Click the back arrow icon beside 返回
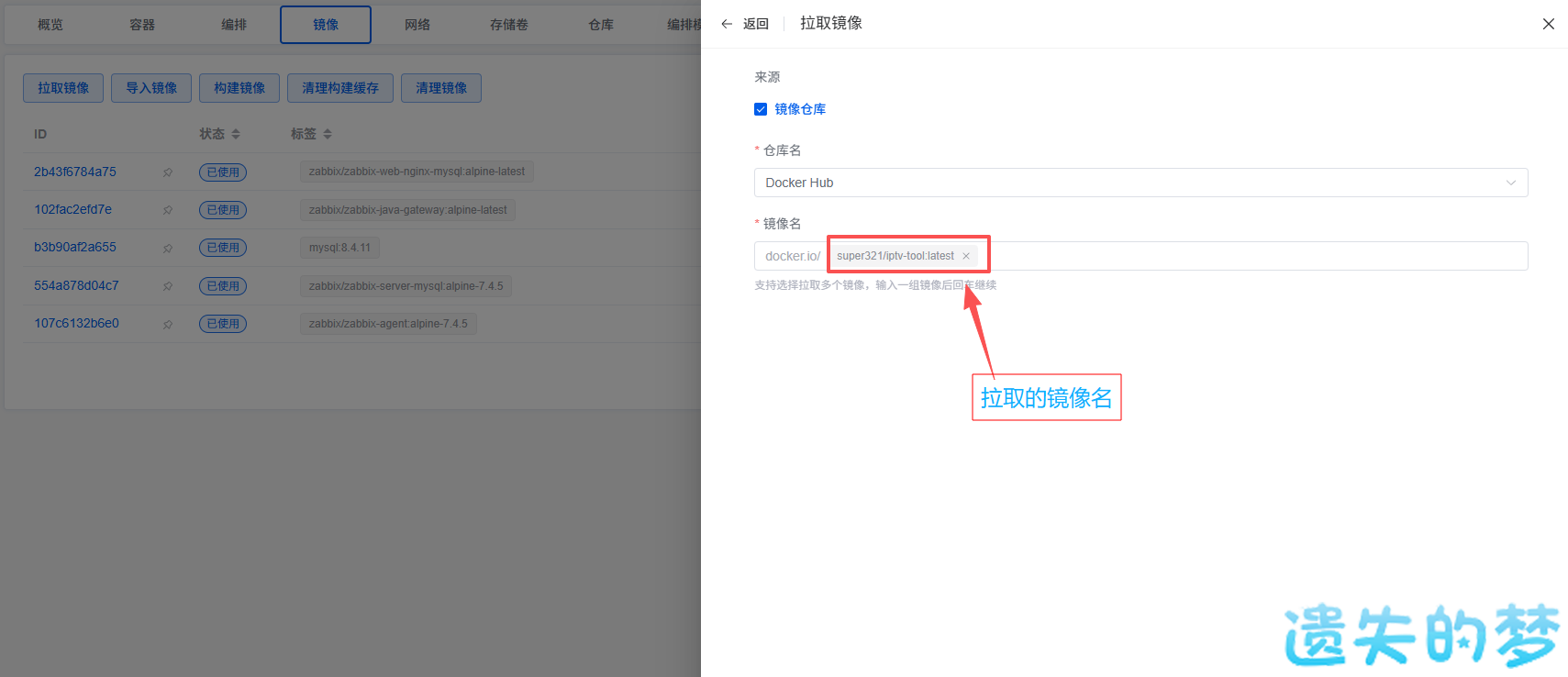Image resolution: width=1568 pixels, height=677 pixels. coord(727,24)
